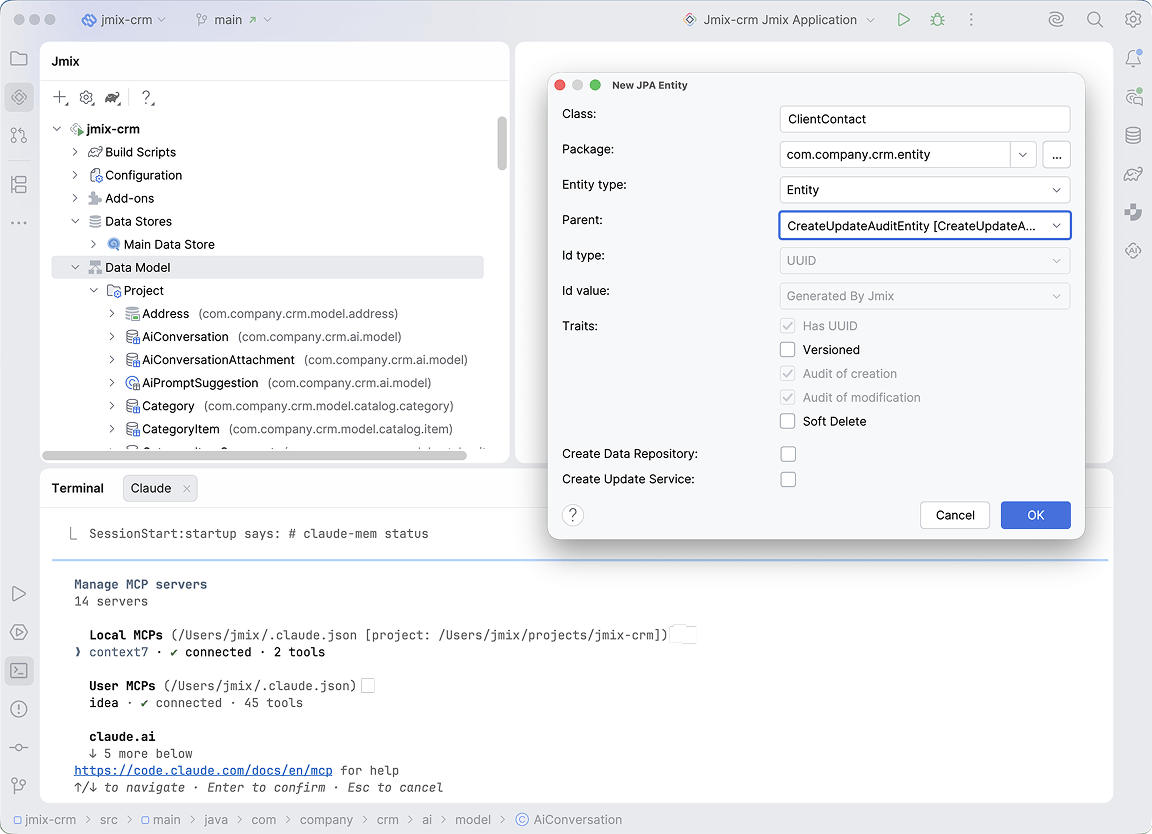The image size is (1152, 834).
Task: Open more run actions menu
Action: tap(971, 20)
